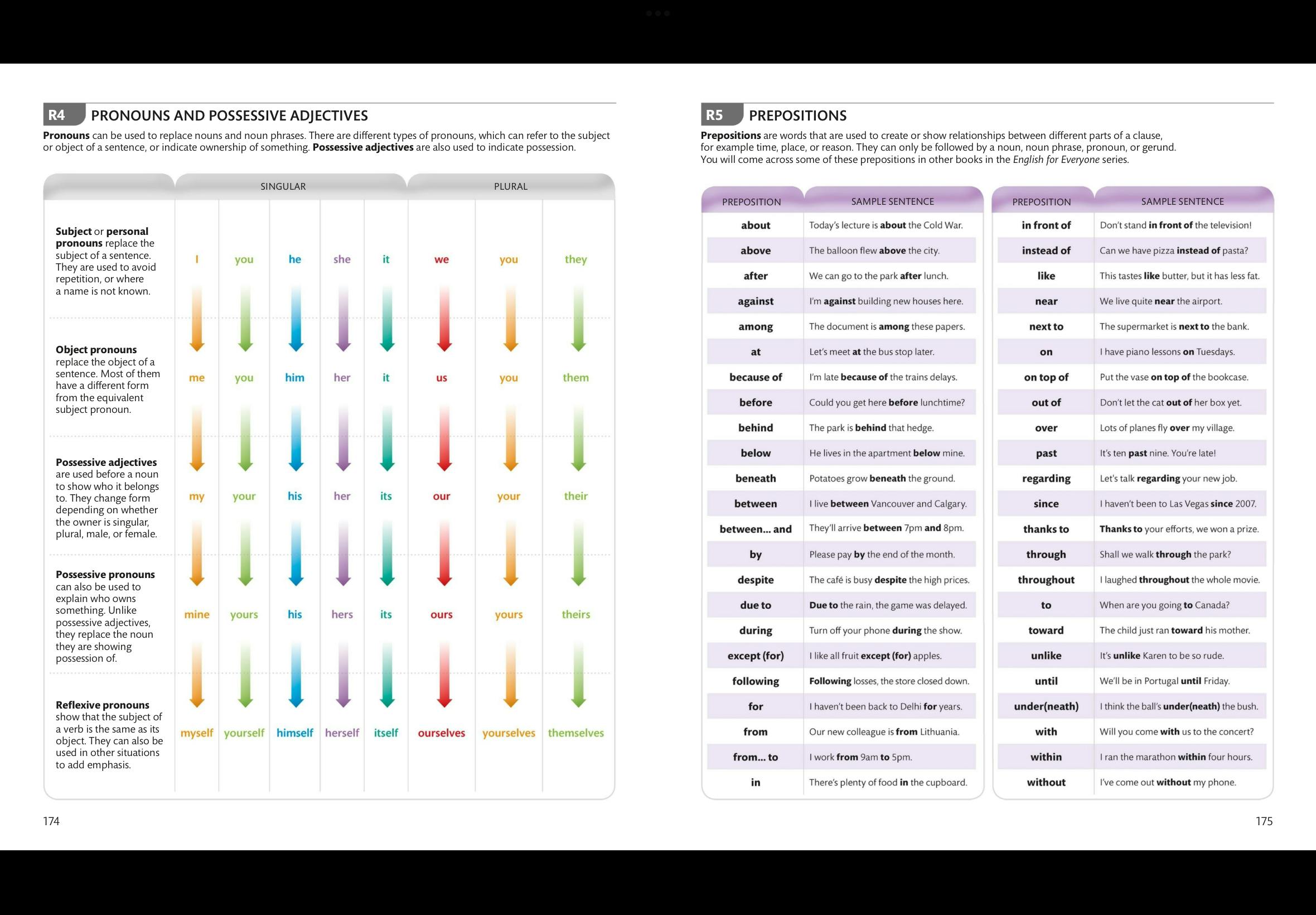Click the 'between... and' preposition row

tap(755, 529)
